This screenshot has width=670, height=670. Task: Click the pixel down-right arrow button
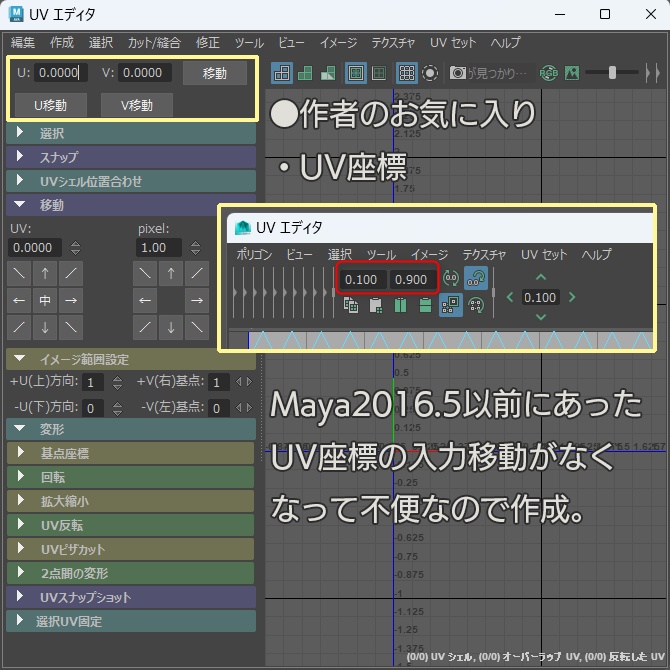click(x=197, y=327)
